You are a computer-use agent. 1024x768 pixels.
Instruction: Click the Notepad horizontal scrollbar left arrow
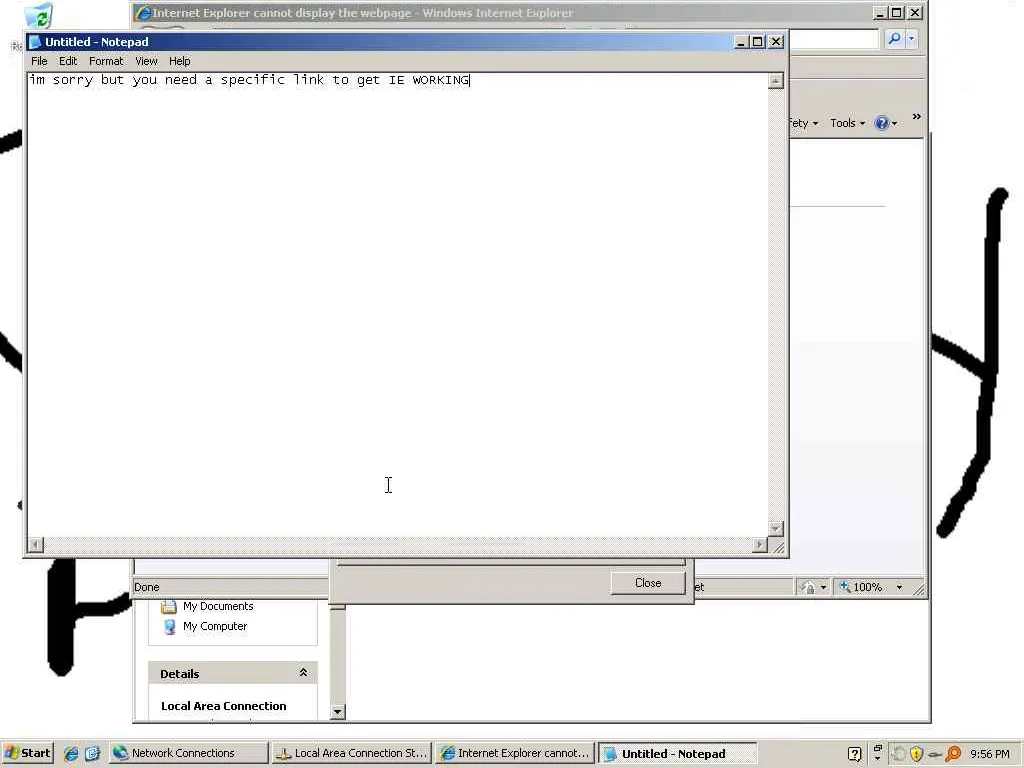[36, 545]
